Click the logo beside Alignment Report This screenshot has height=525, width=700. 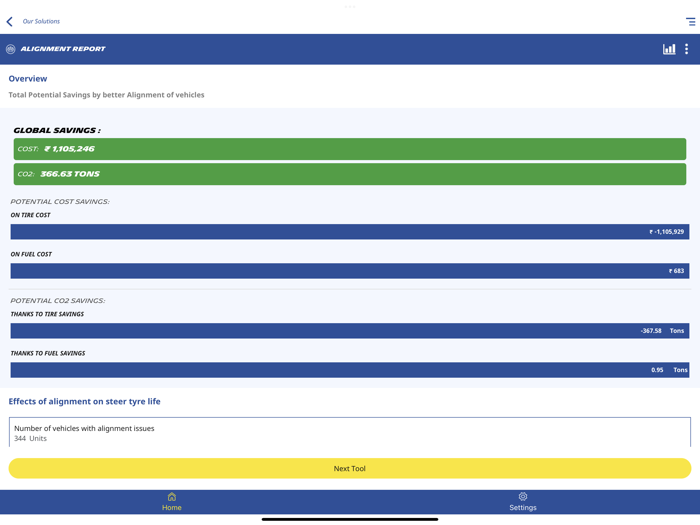tap(11, 49)
